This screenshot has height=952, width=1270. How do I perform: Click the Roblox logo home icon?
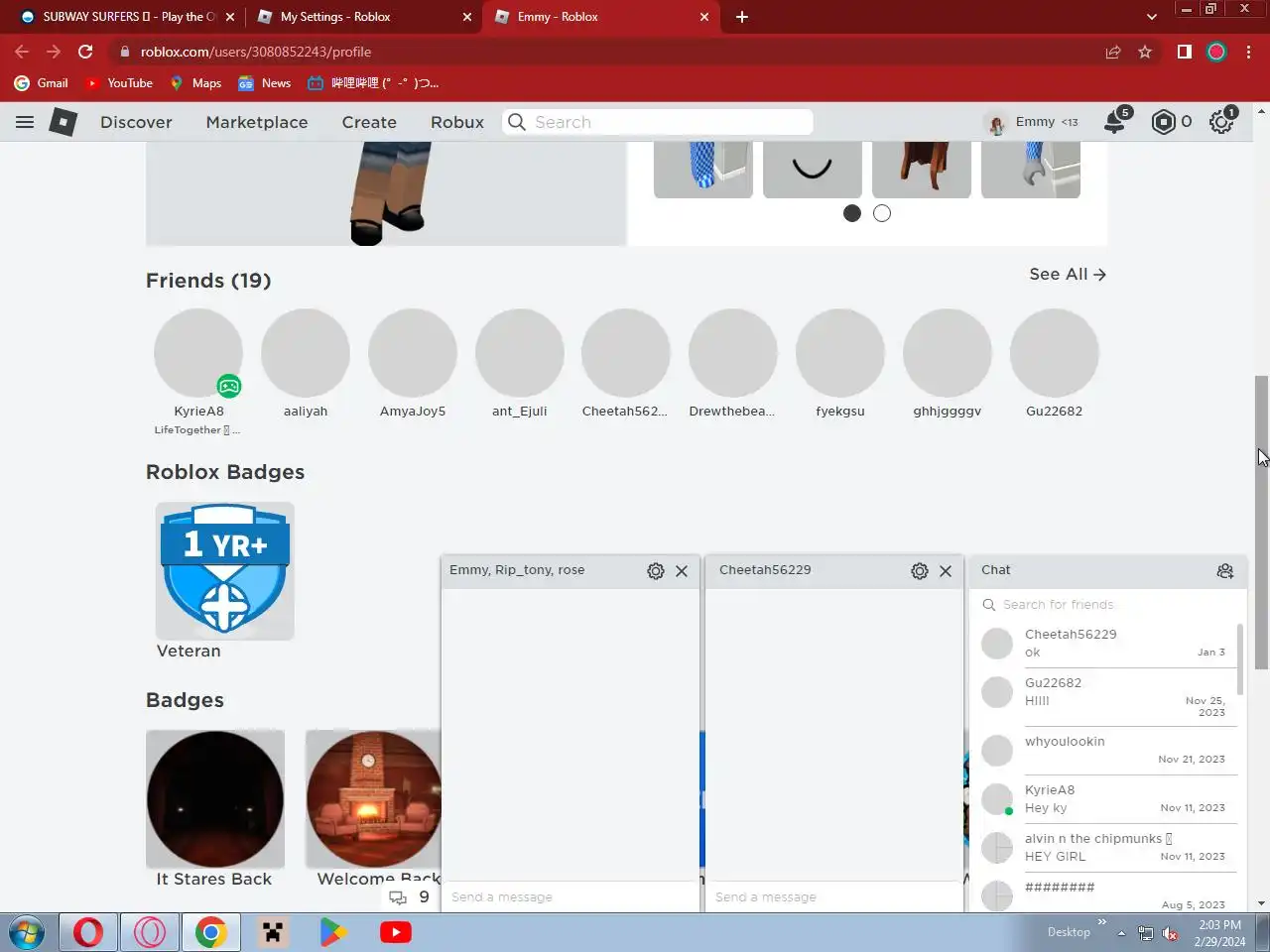tap(63, 122)
